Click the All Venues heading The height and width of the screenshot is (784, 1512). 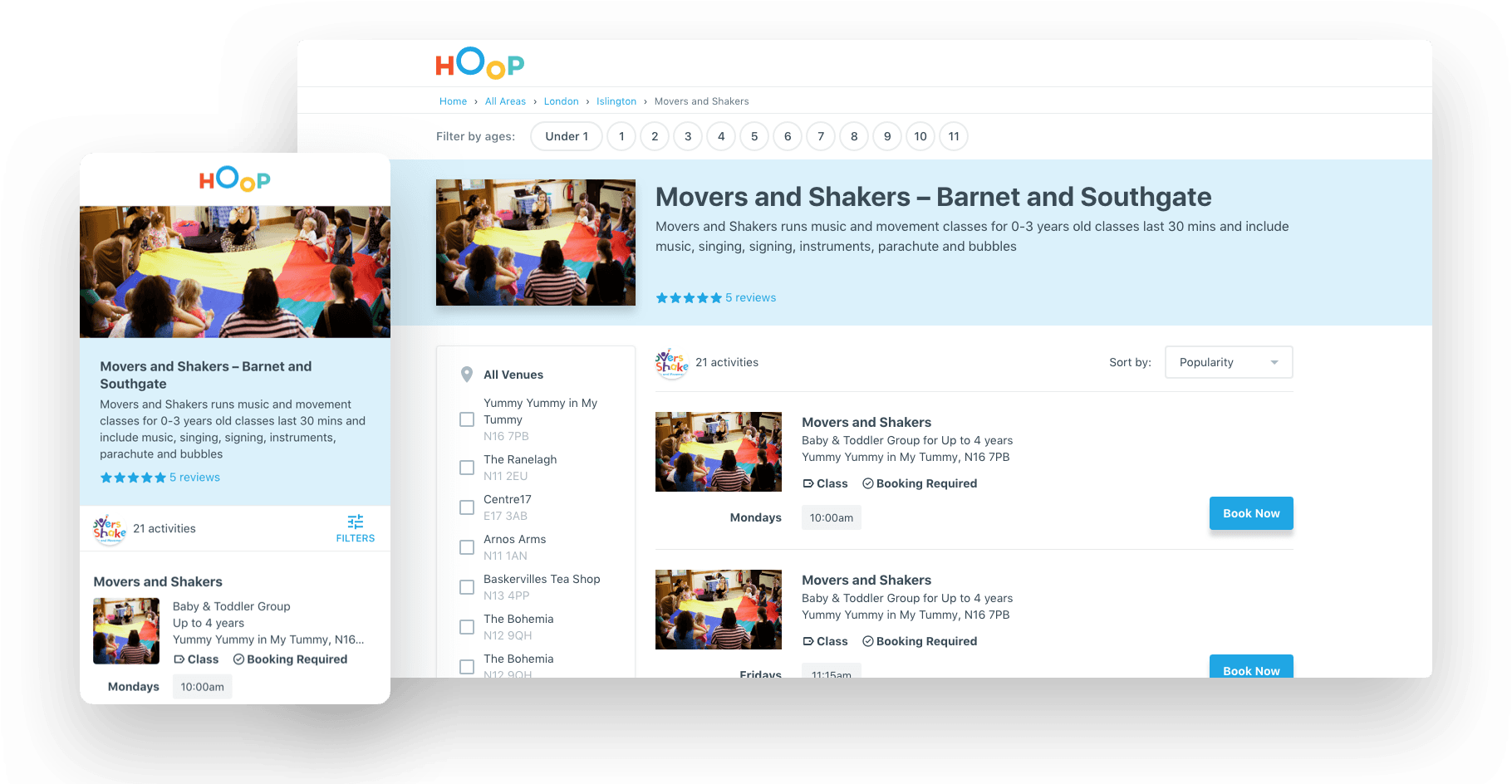(x=513, y=375)
